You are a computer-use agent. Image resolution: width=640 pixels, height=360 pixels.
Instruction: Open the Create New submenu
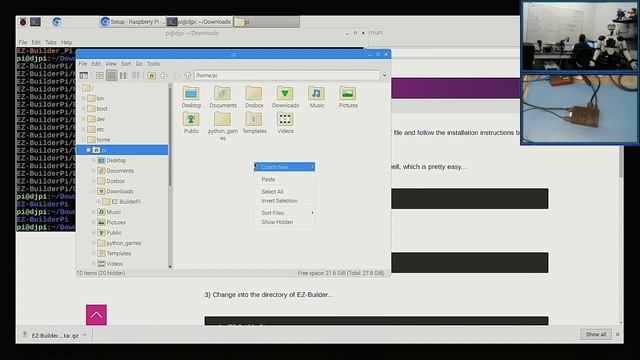tap(284, 167)
